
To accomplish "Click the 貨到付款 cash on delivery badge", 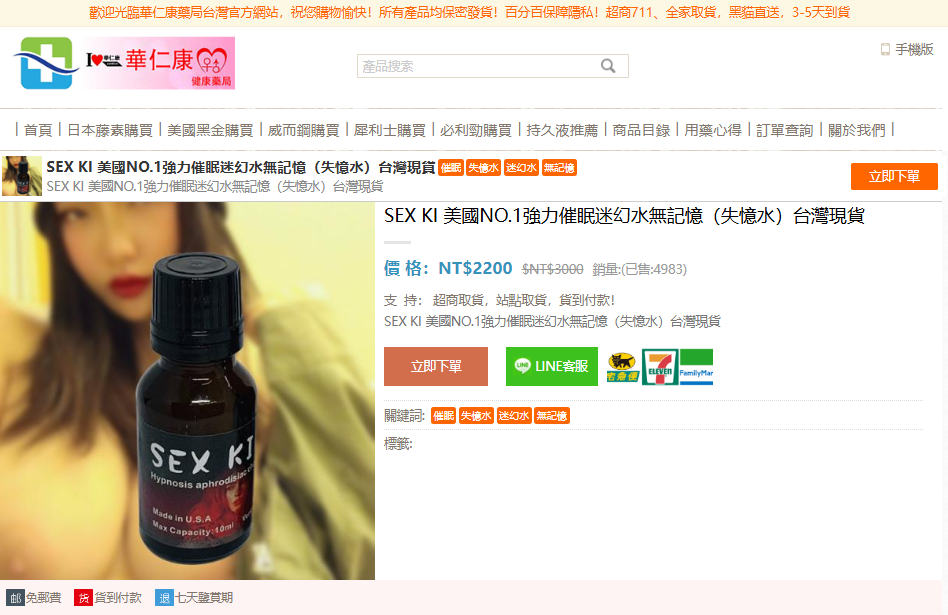I will click(108, 598).
